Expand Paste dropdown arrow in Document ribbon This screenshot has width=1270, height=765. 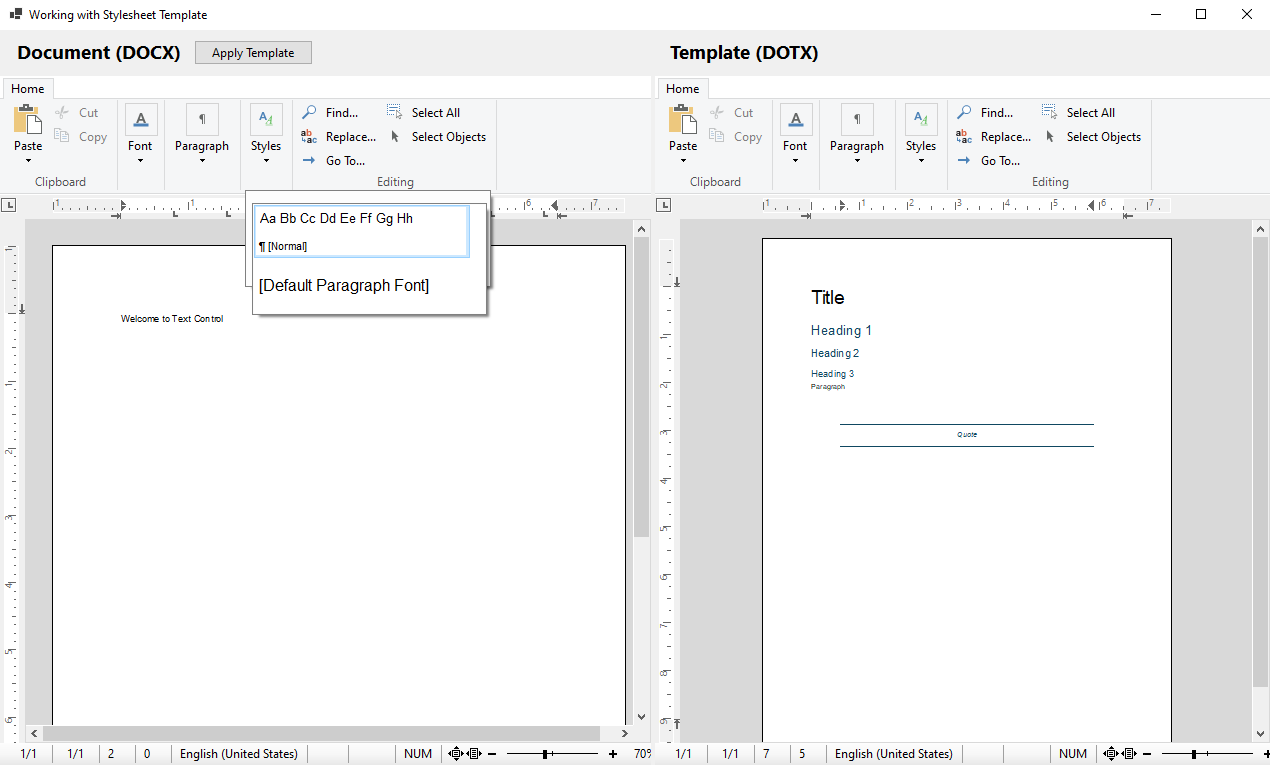[28, 160]
